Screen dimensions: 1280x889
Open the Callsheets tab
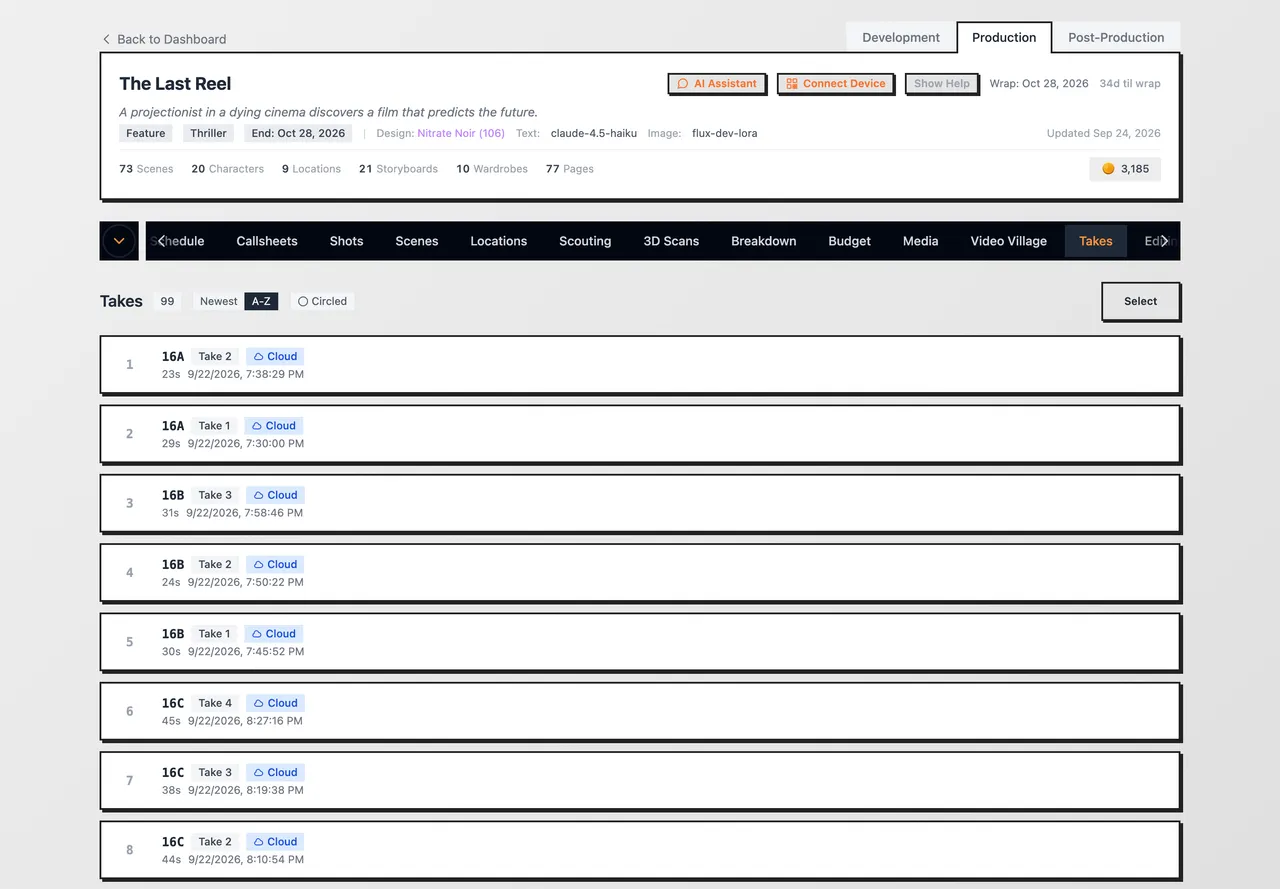[267, 241]
